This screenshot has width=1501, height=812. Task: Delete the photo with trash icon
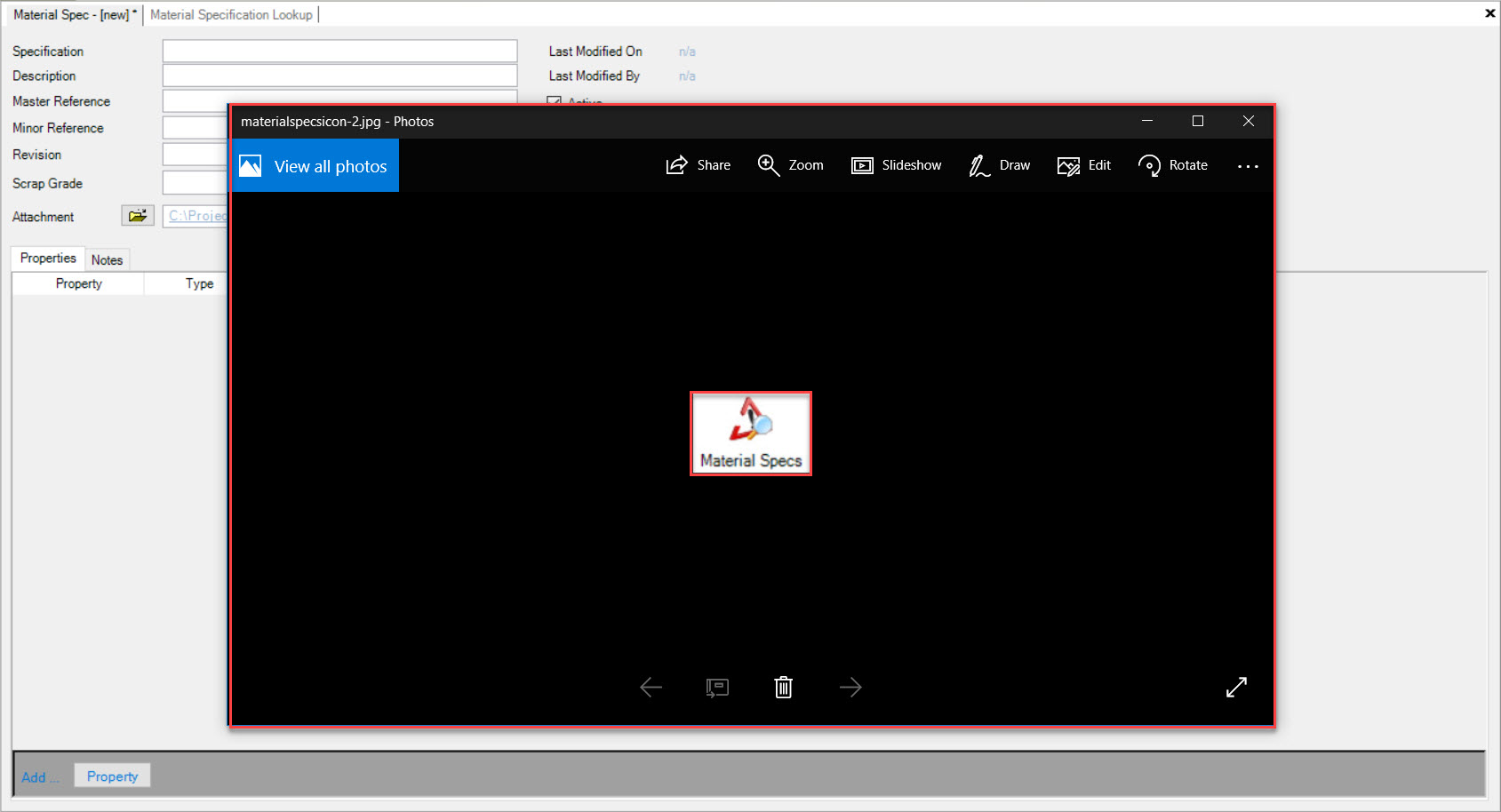(783, 687)
